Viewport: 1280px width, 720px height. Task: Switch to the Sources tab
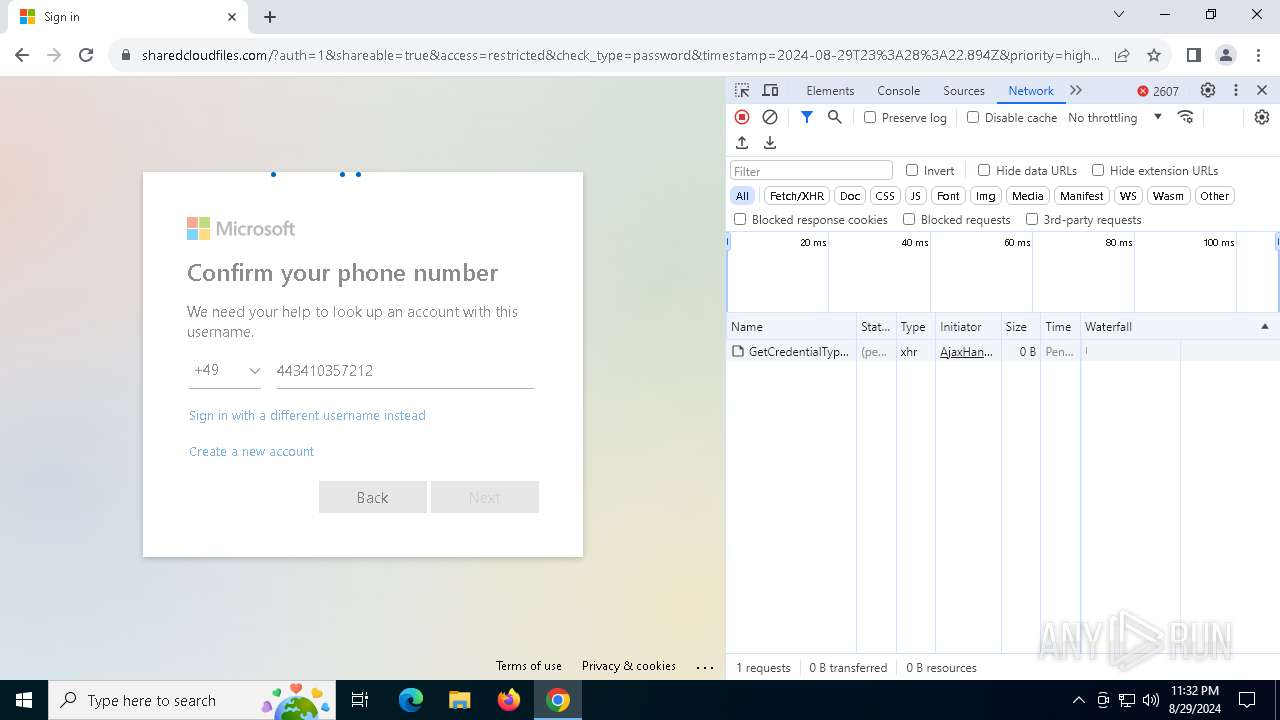pos(964,90)
